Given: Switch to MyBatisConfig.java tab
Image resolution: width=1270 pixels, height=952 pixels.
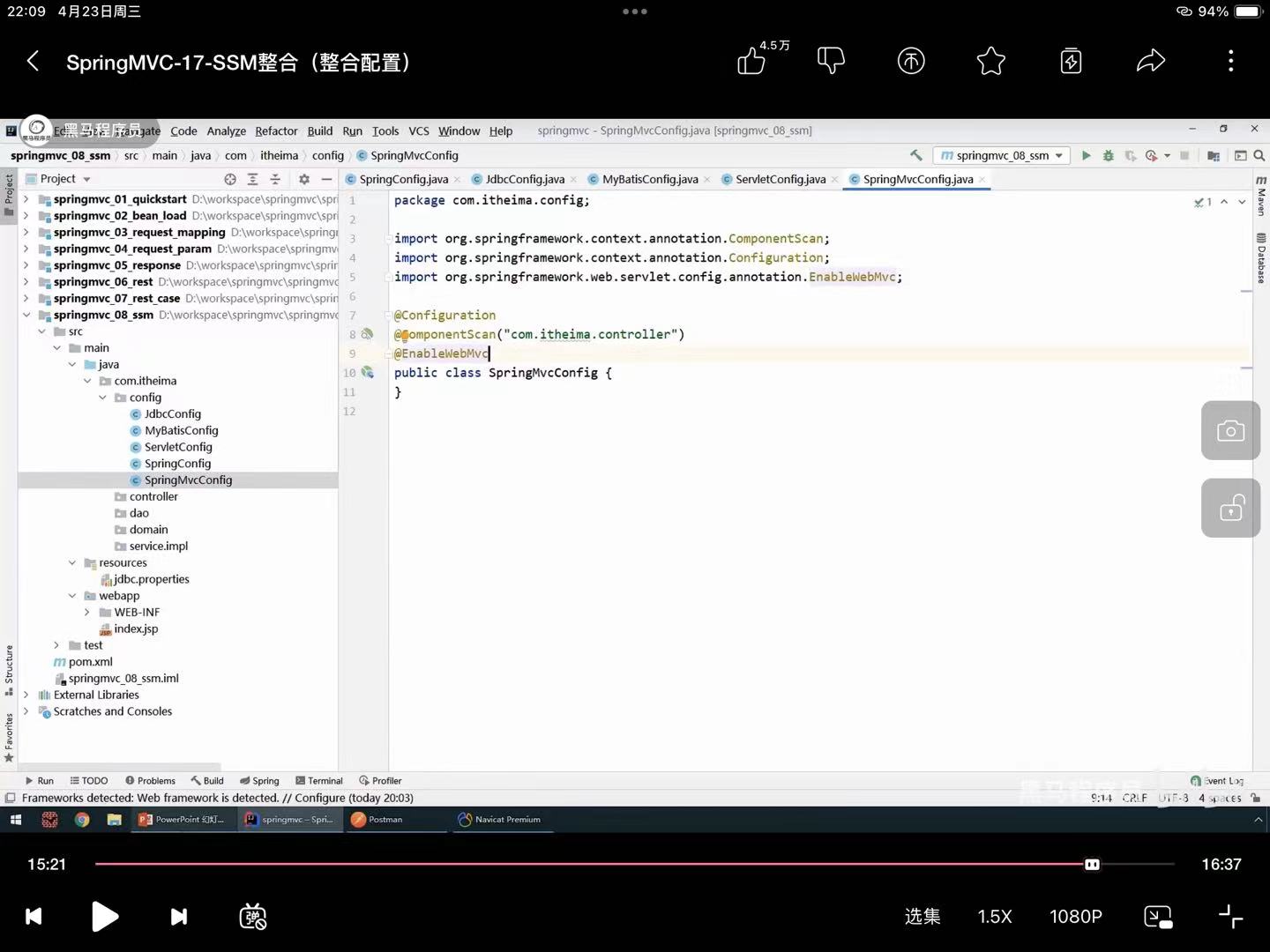Looking at the screenshot, I should pos(650,179).
